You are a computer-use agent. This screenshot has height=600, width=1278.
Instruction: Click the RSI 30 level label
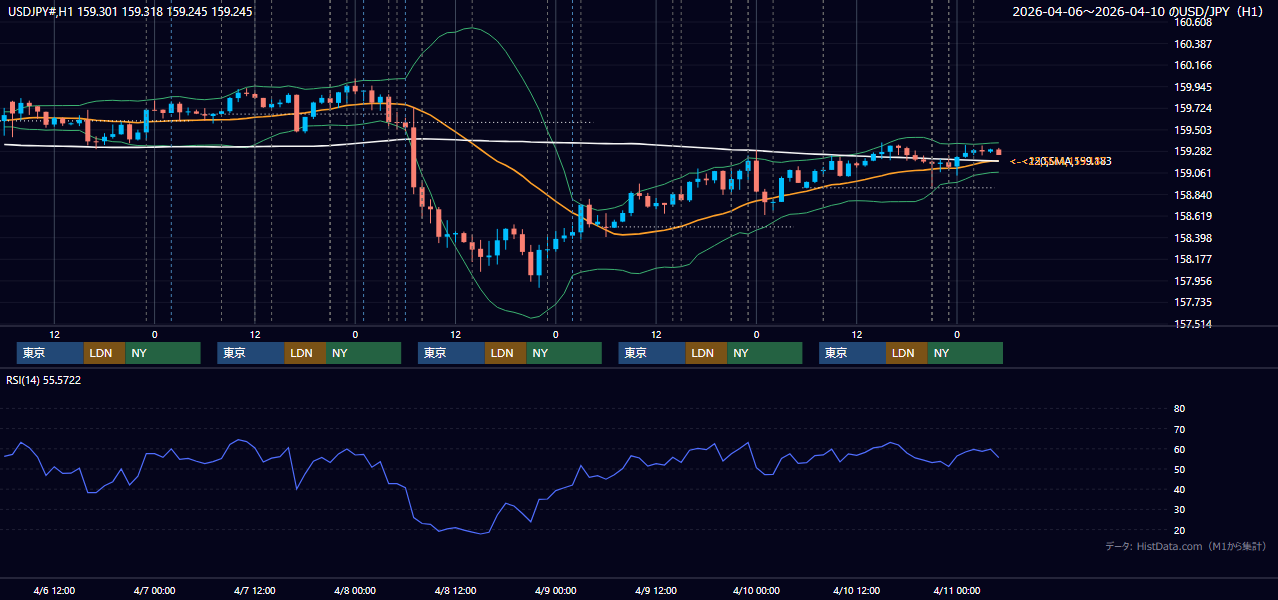pyautogui.click(x=1179, y=510)
